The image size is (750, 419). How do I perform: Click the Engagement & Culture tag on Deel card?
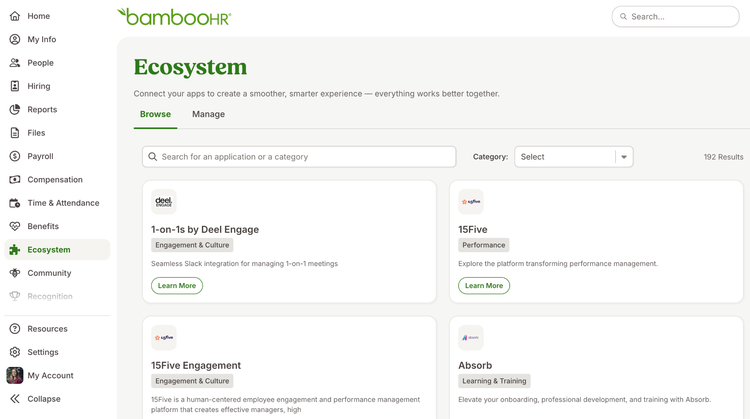coord(192,245)
